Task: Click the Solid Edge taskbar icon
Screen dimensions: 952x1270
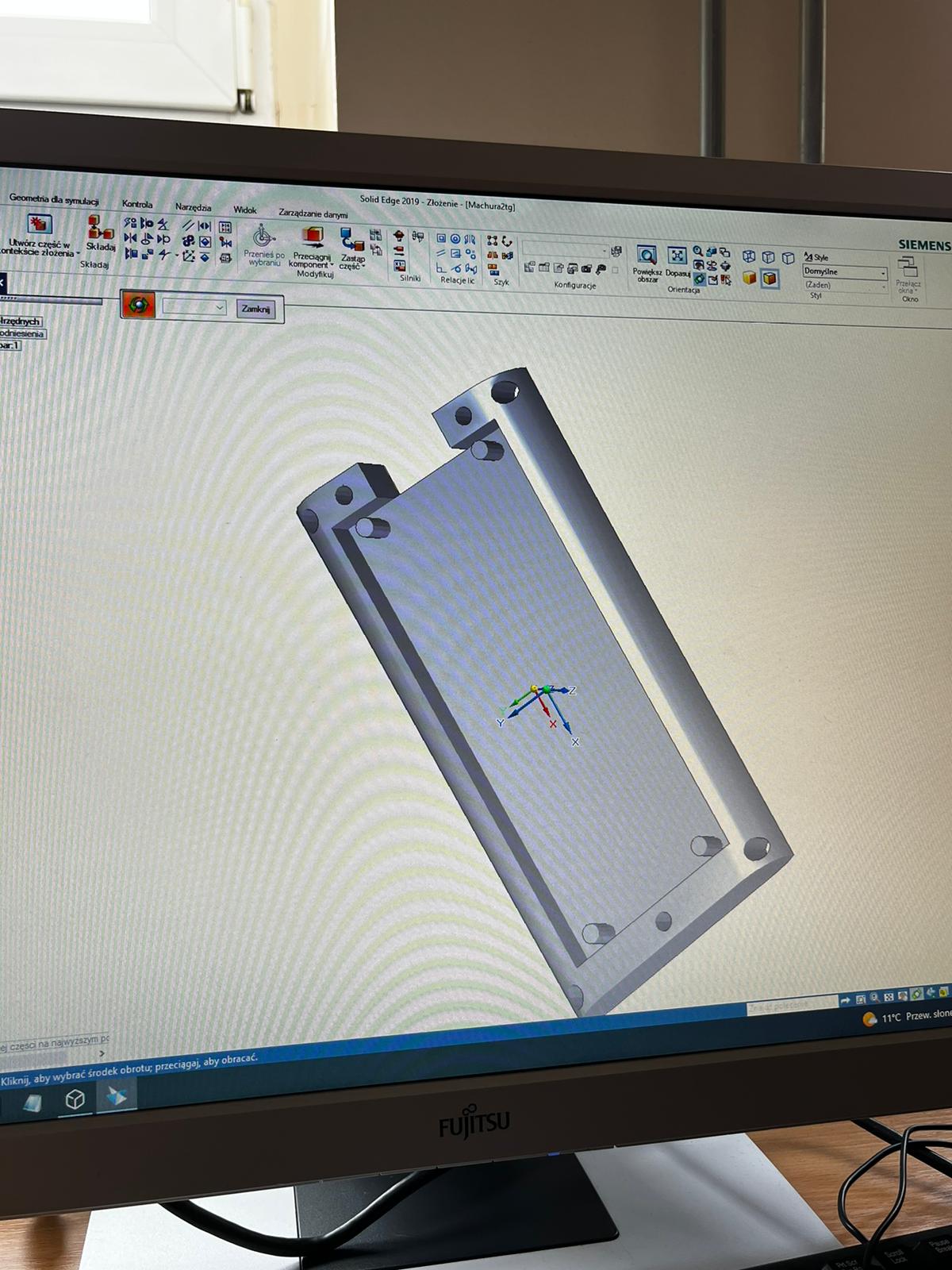Action: (x=117, y=1096)
